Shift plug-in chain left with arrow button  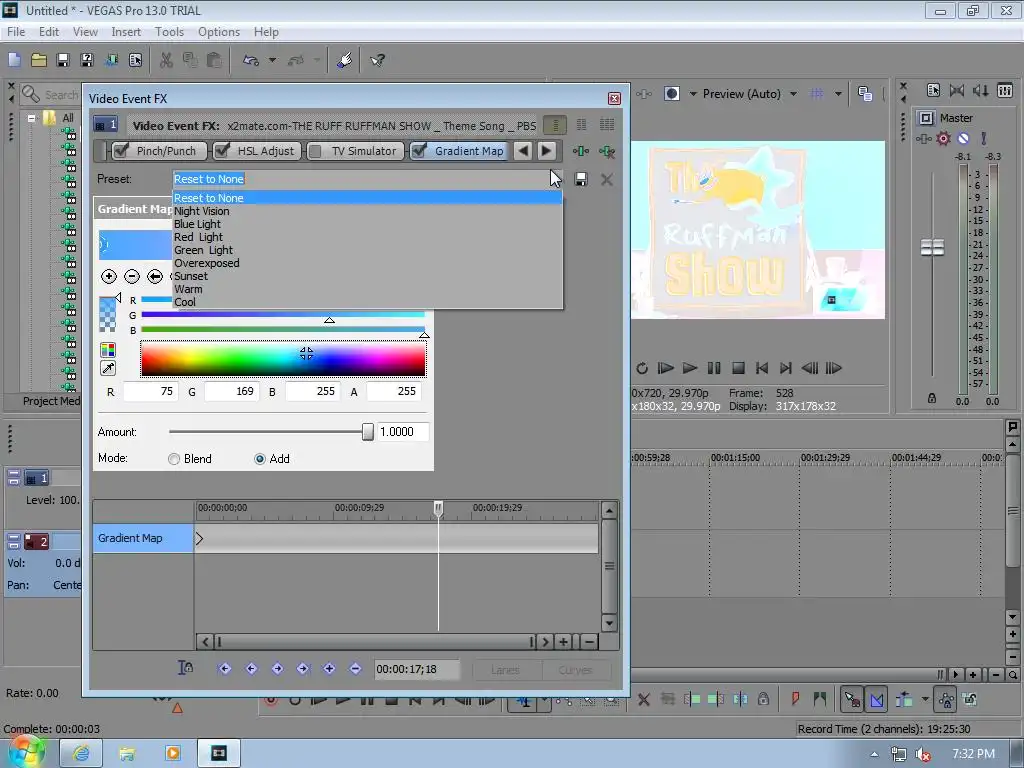point(522,151)
